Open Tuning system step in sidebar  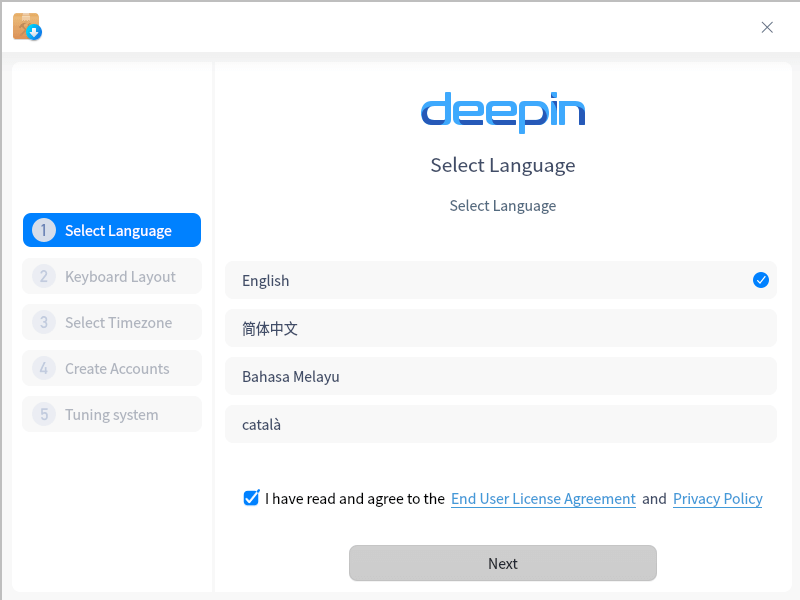(112, 414)
